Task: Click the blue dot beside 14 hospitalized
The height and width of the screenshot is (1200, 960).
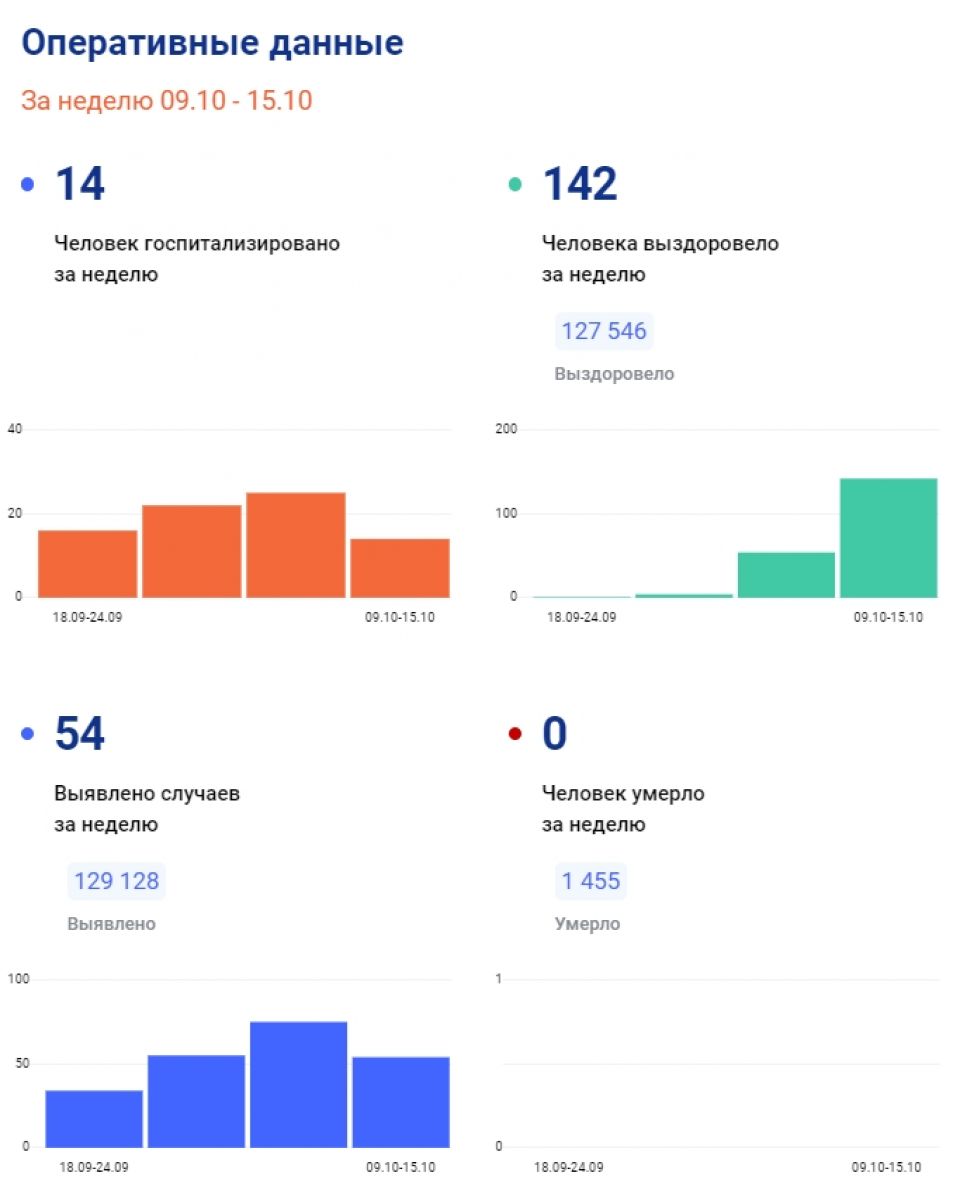Action: (x=27, y=184)
